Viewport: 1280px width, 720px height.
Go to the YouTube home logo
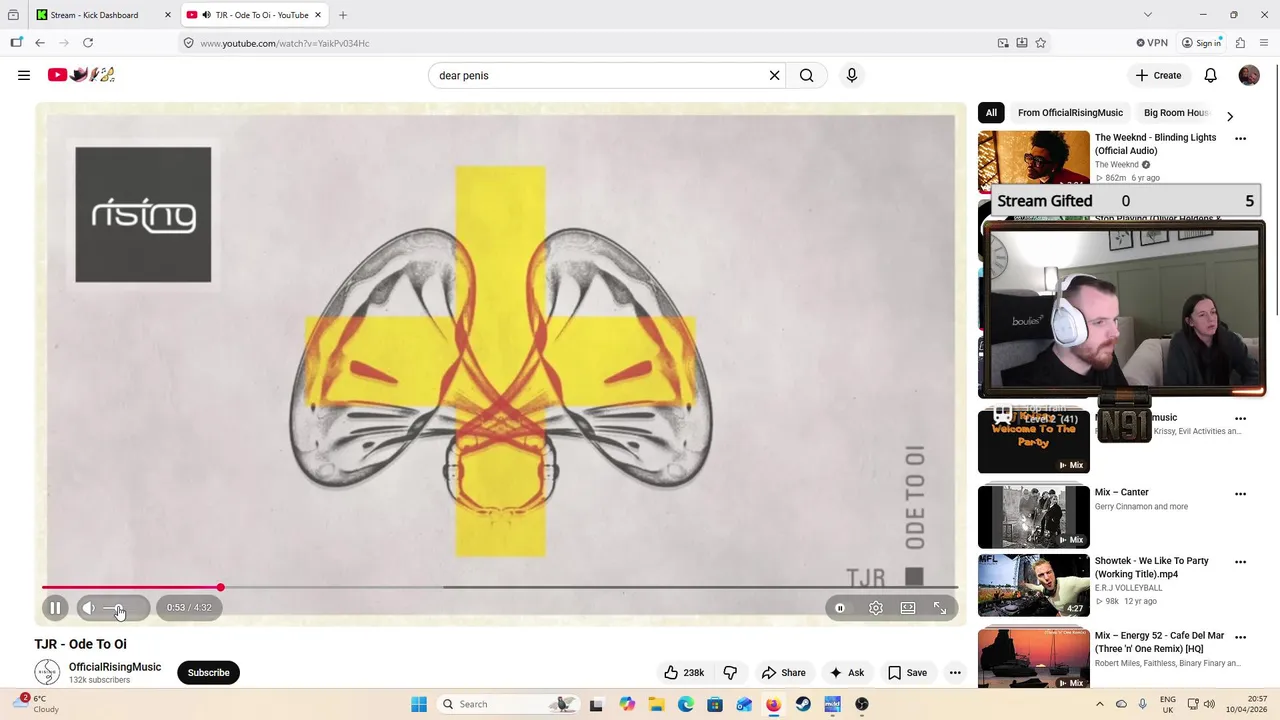click(81, 75)
